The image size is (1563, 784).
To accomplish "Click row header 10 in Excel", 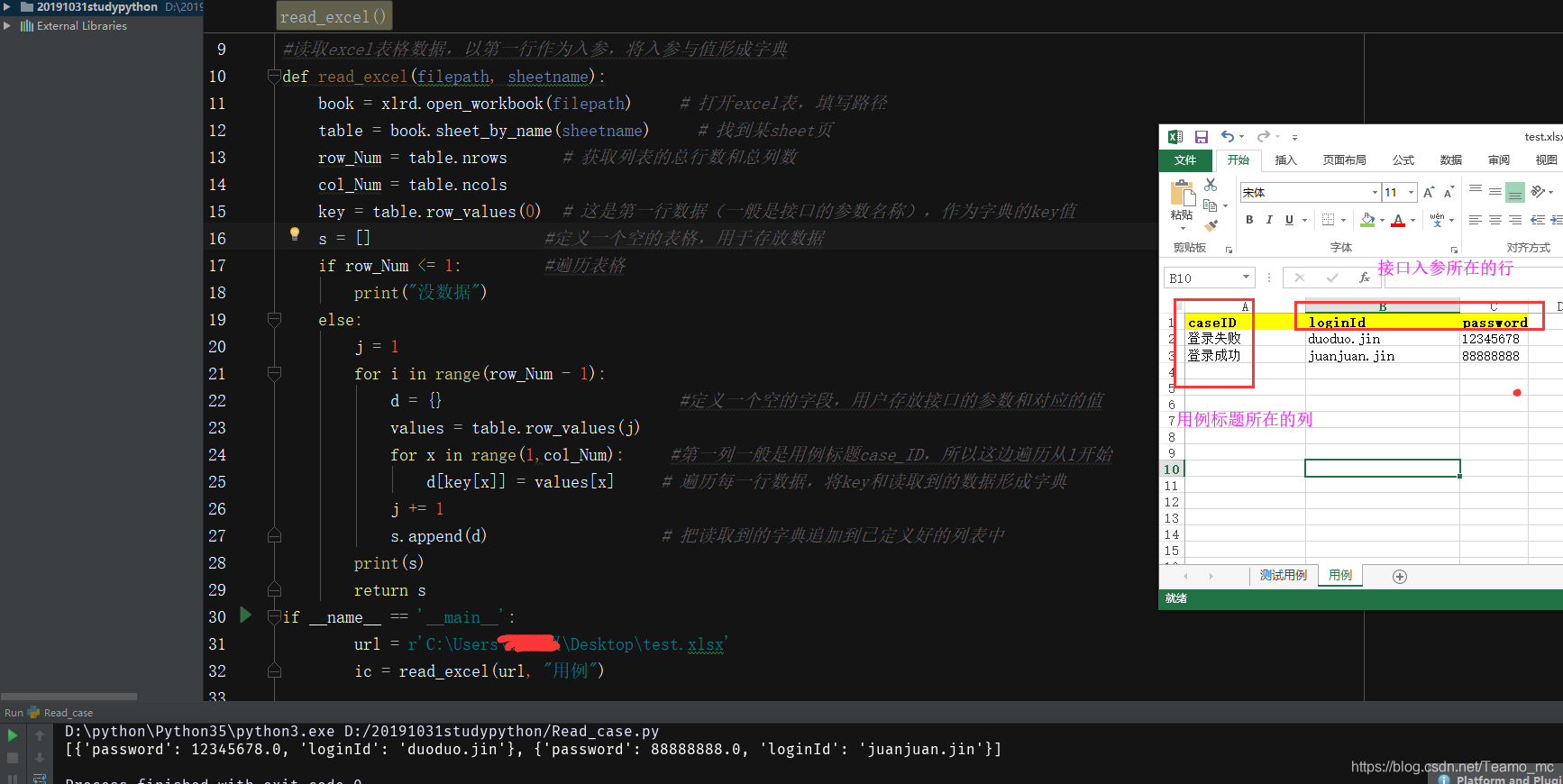I will pyautogui.click(x=1171, y=469).
